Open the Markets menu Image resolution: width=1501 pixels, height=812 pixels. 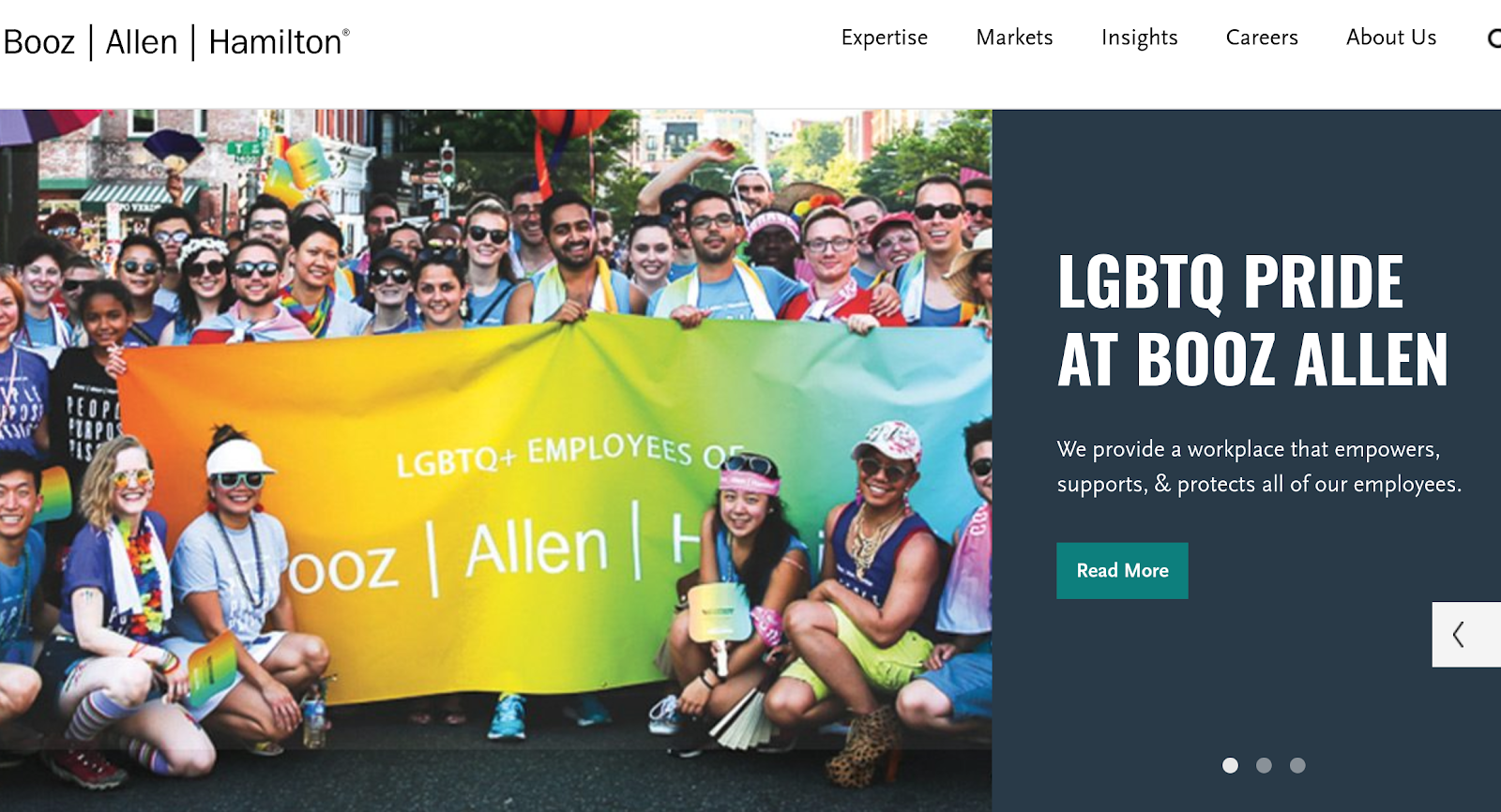1014,38
